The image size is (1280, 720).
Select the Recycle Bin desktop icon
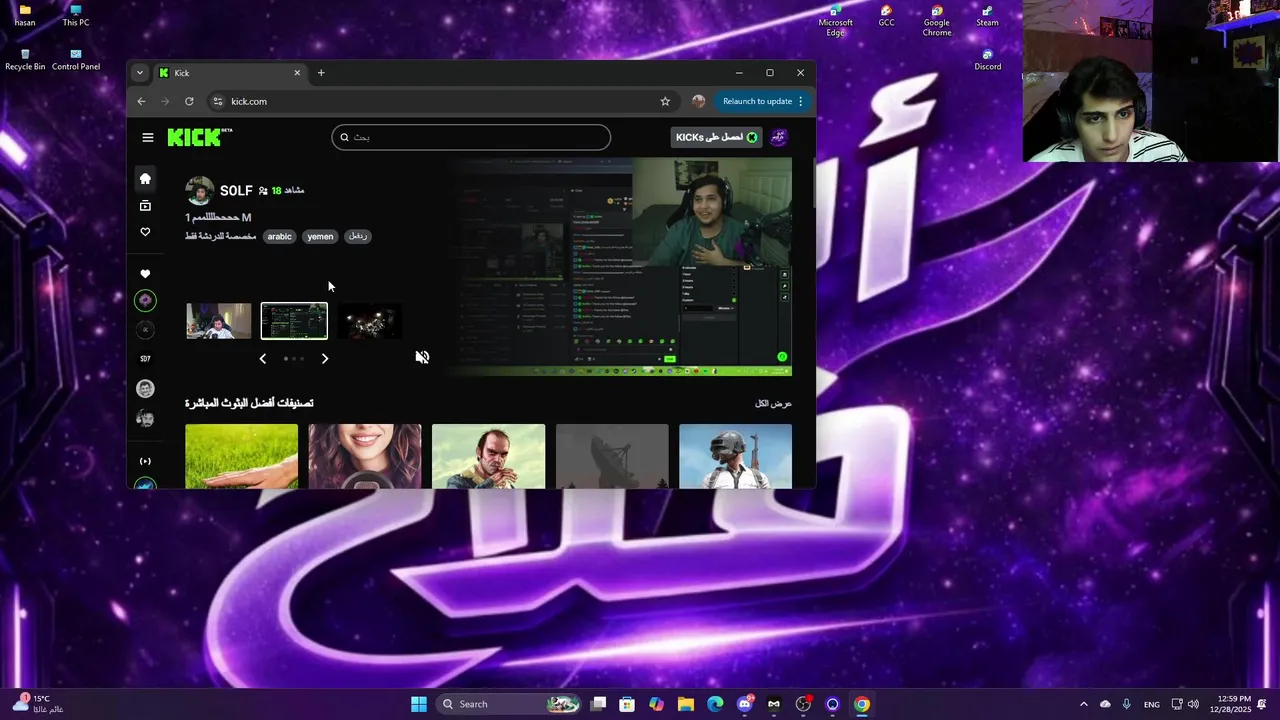pyautogui.click(x=25, y=60)
